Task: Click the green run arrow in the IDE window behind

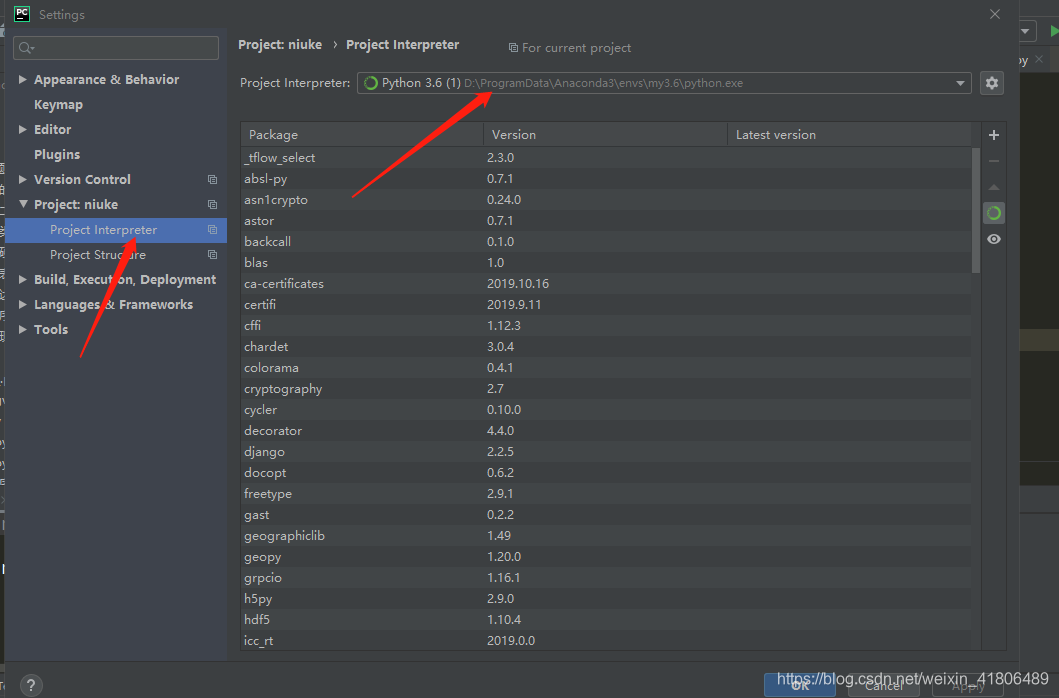Action: tap(1054, 31)
